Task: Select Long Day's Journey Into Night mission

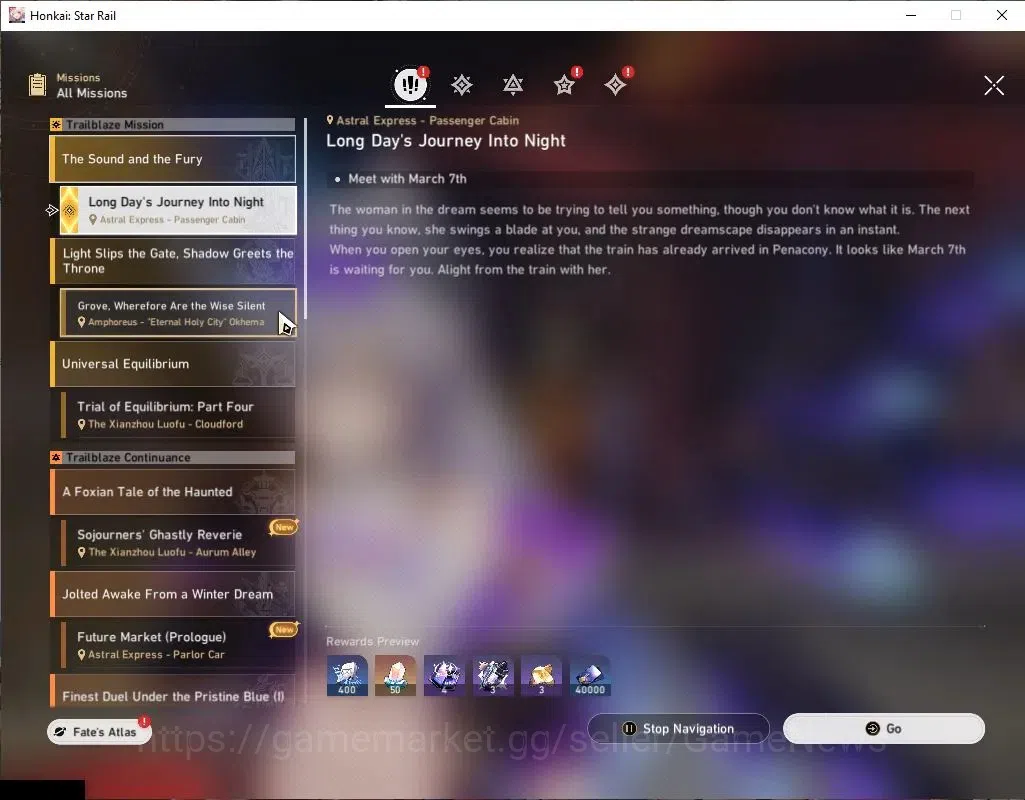Action: click(x=178, y=210)
